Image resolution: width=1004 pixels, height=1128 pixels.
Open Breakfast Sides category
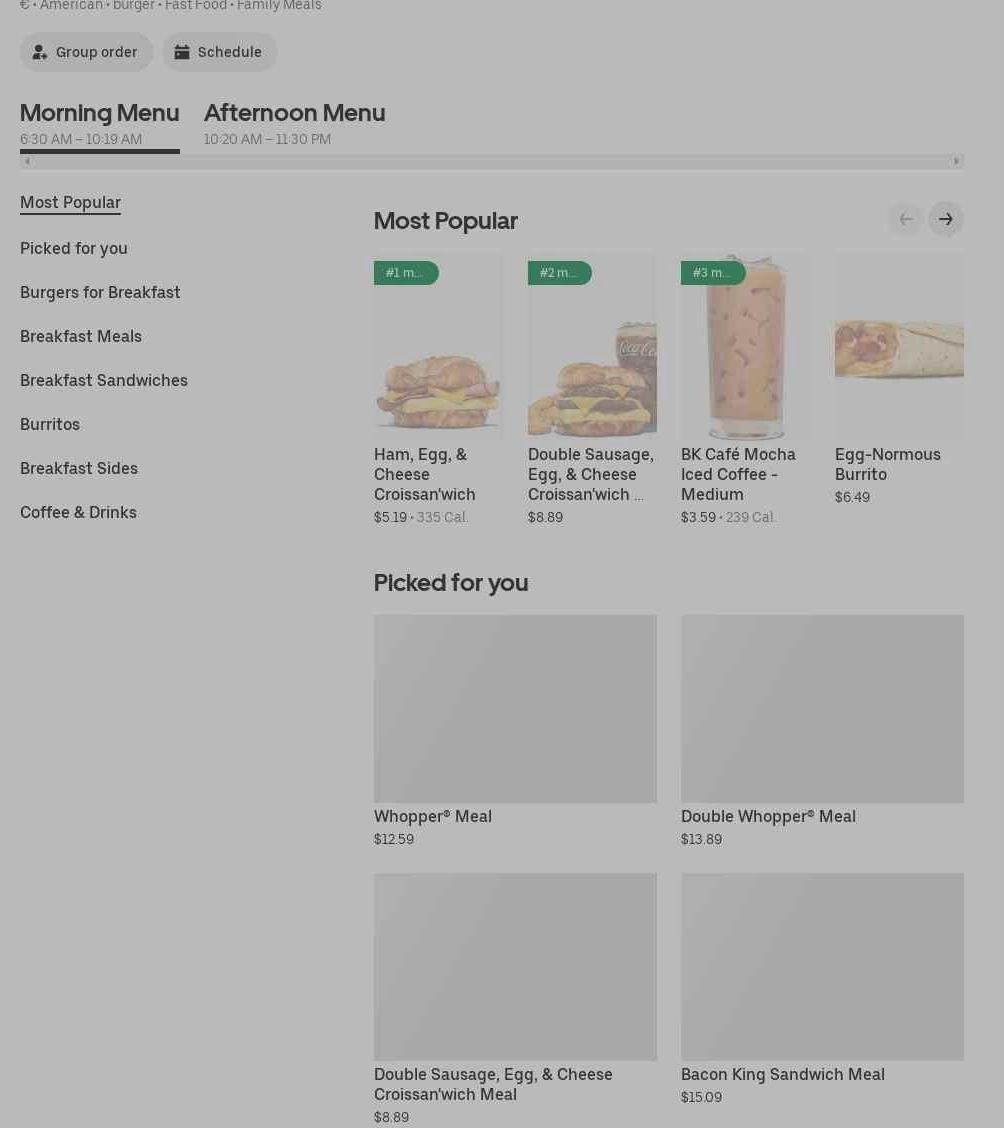coord(79,468)
